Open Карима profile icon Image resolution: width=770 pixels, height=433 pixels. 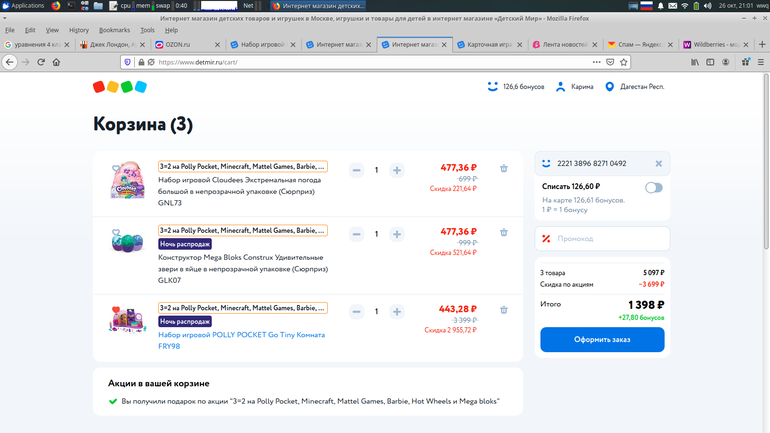pyautogui.click(x=562, y=87)
